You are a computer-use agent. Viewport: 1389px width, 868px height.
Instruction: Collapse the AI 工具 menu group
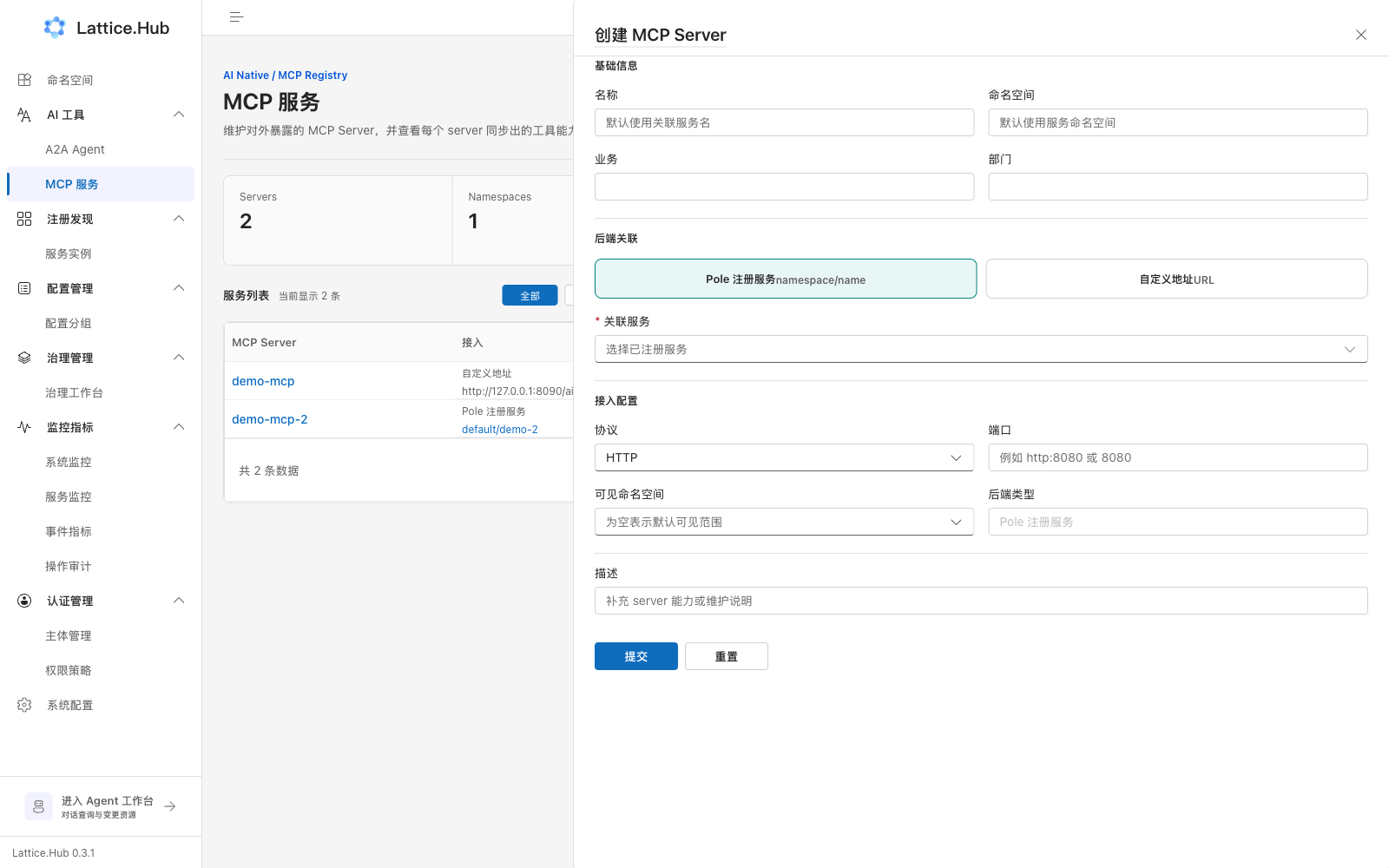(179, 115)
